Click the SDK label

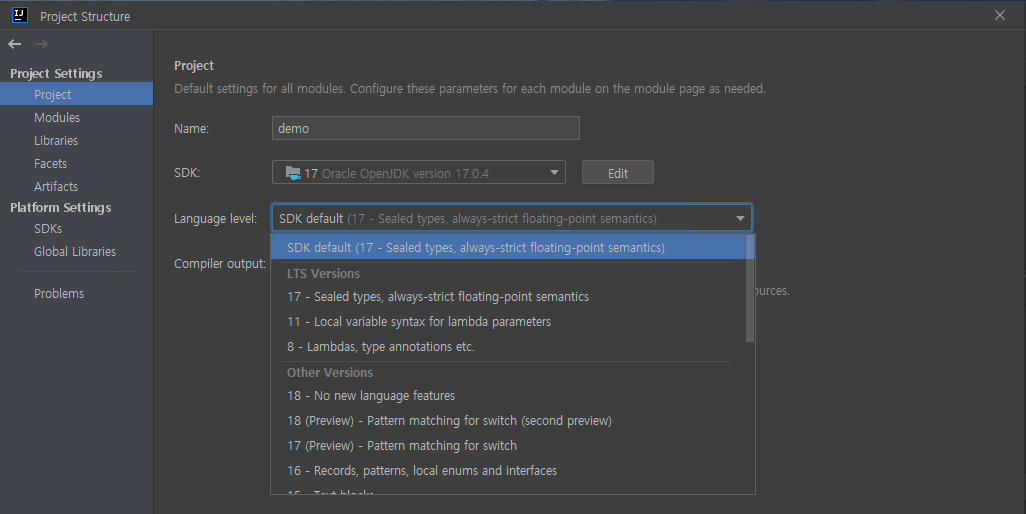pos(187,173)
